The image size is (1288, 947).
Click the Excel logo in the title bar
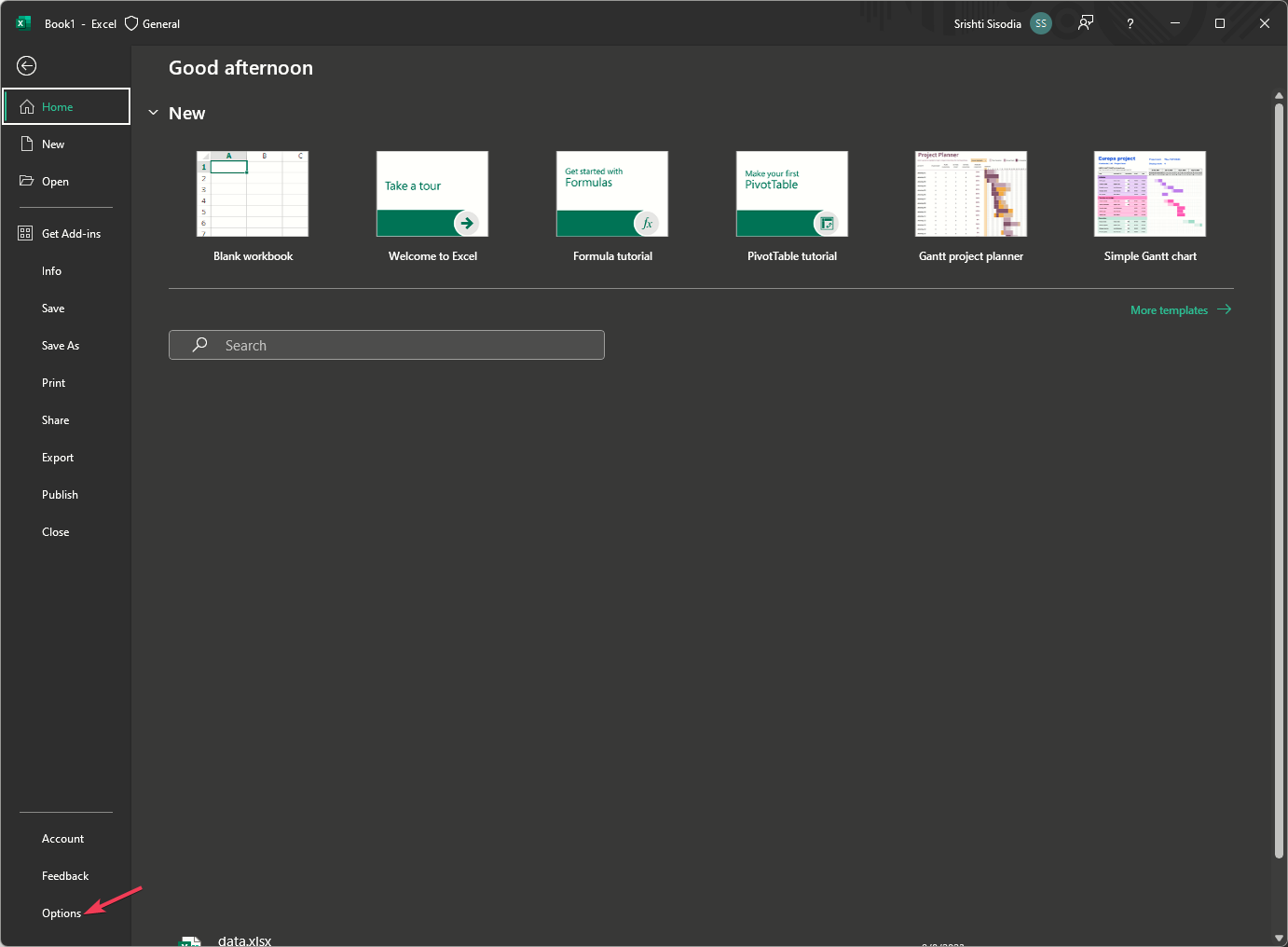(21, 22)
